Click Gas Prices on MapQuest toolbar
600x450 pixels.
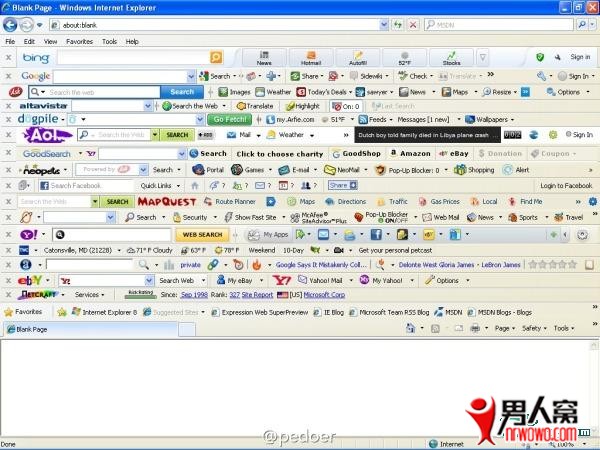pos(439,201)
